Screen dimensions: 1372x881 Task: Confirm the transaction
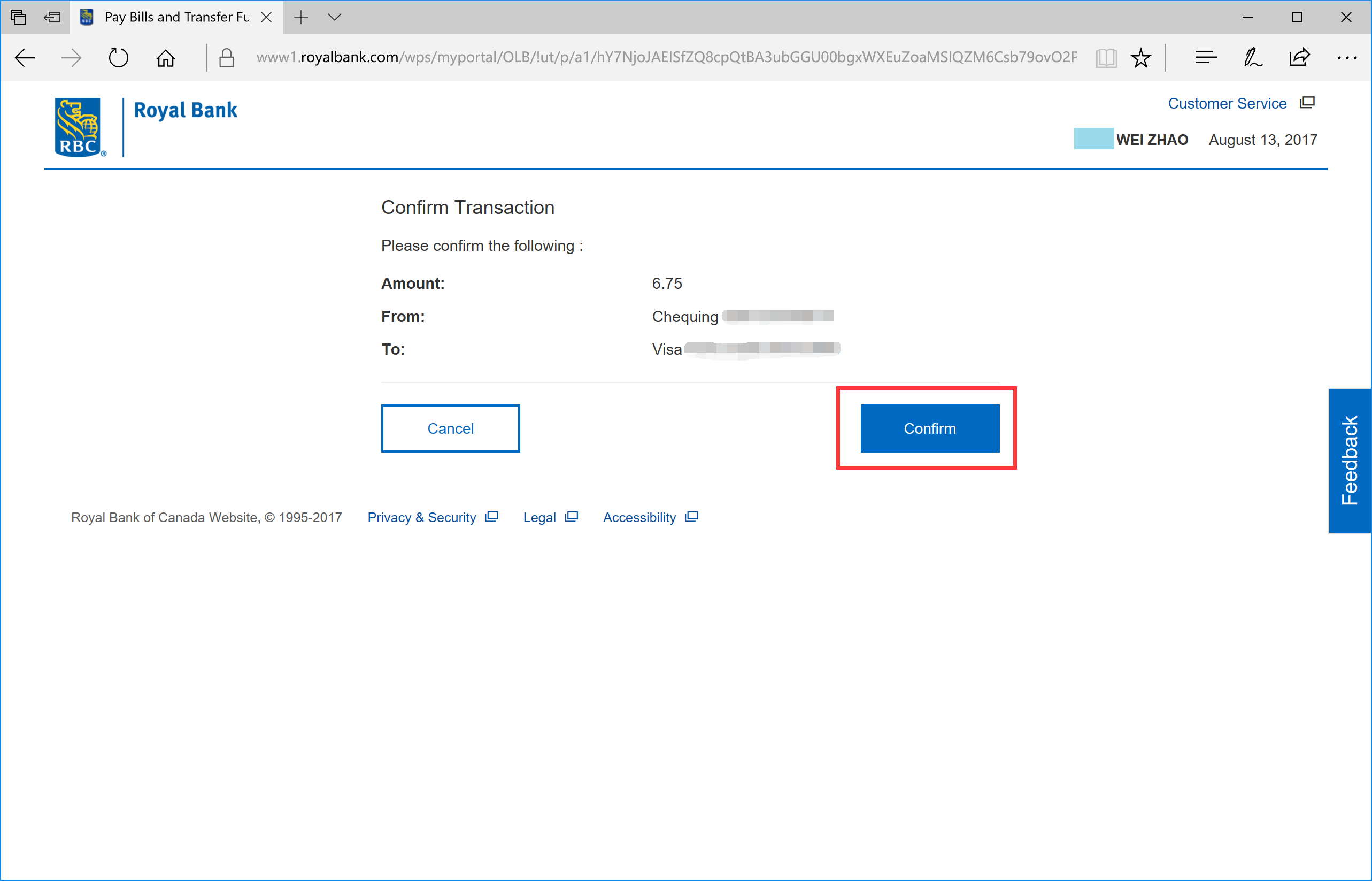pyautogui.click(x=929, y=428)
